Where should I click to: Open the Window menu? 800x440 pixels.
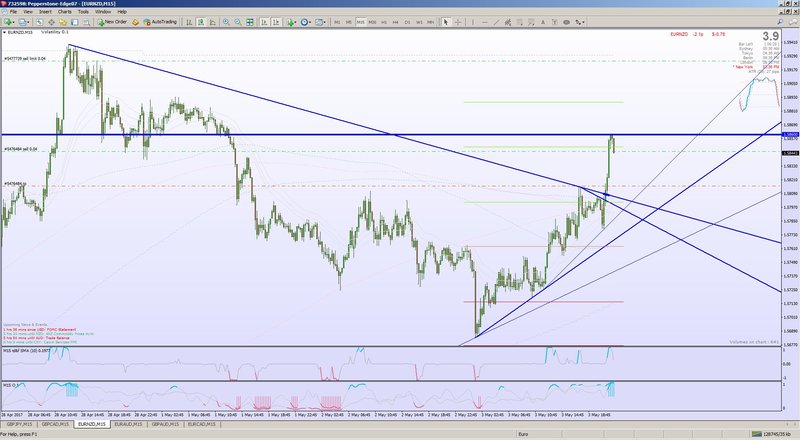103,11
